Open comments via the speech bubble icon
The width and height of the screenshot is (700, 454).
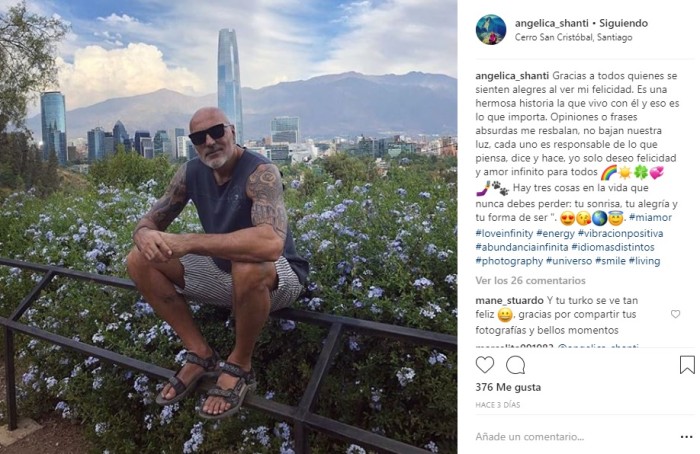tap(515, 365)
